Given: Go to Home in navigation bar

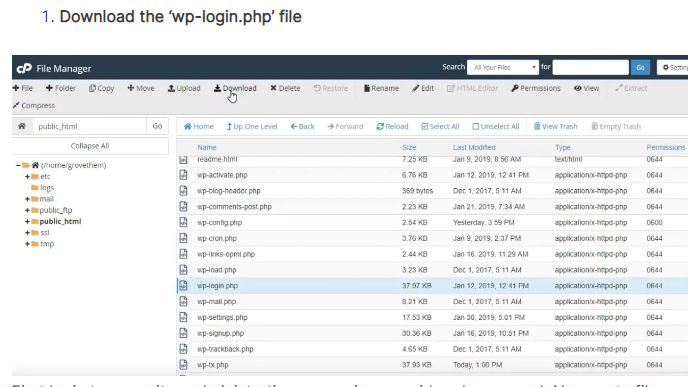Looking at the screenshot, I should tap(199, 126).
